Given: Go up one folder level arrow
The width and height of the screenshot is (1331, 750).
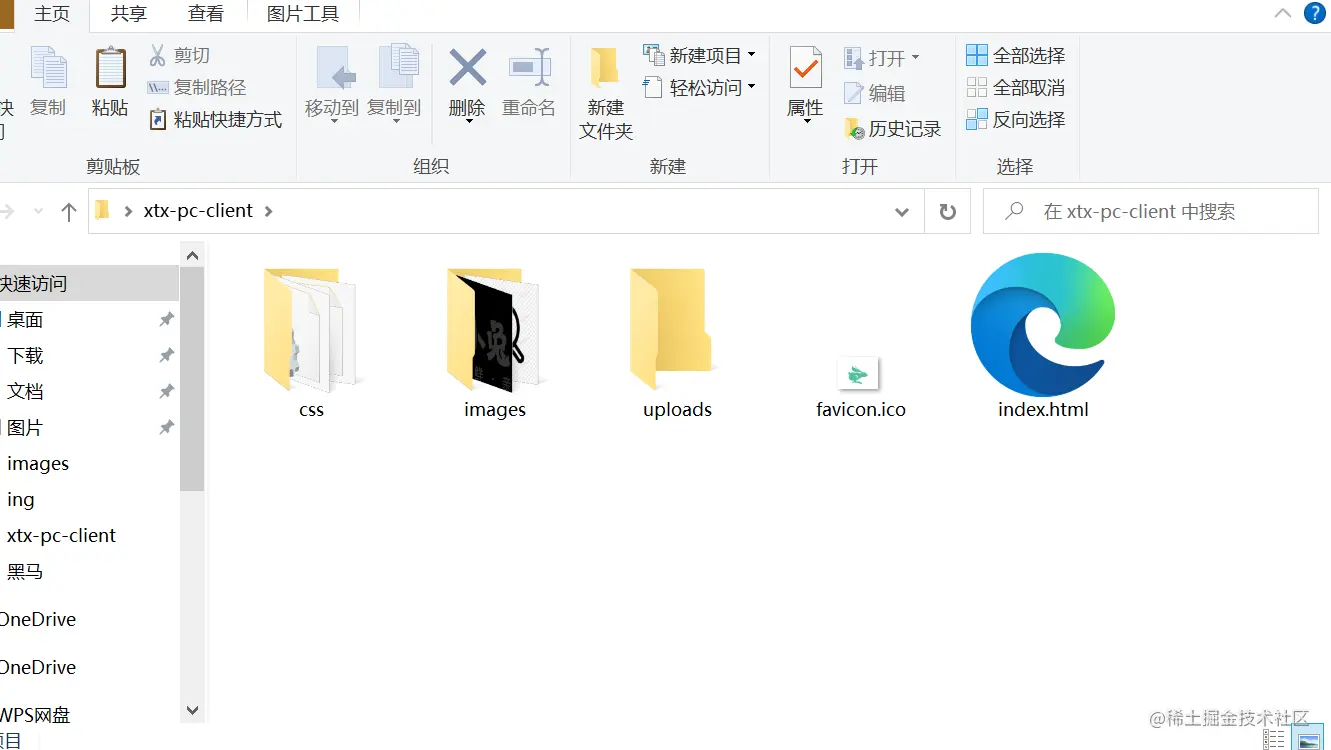Looking at the screenshot, I should (x=68, y=212).
